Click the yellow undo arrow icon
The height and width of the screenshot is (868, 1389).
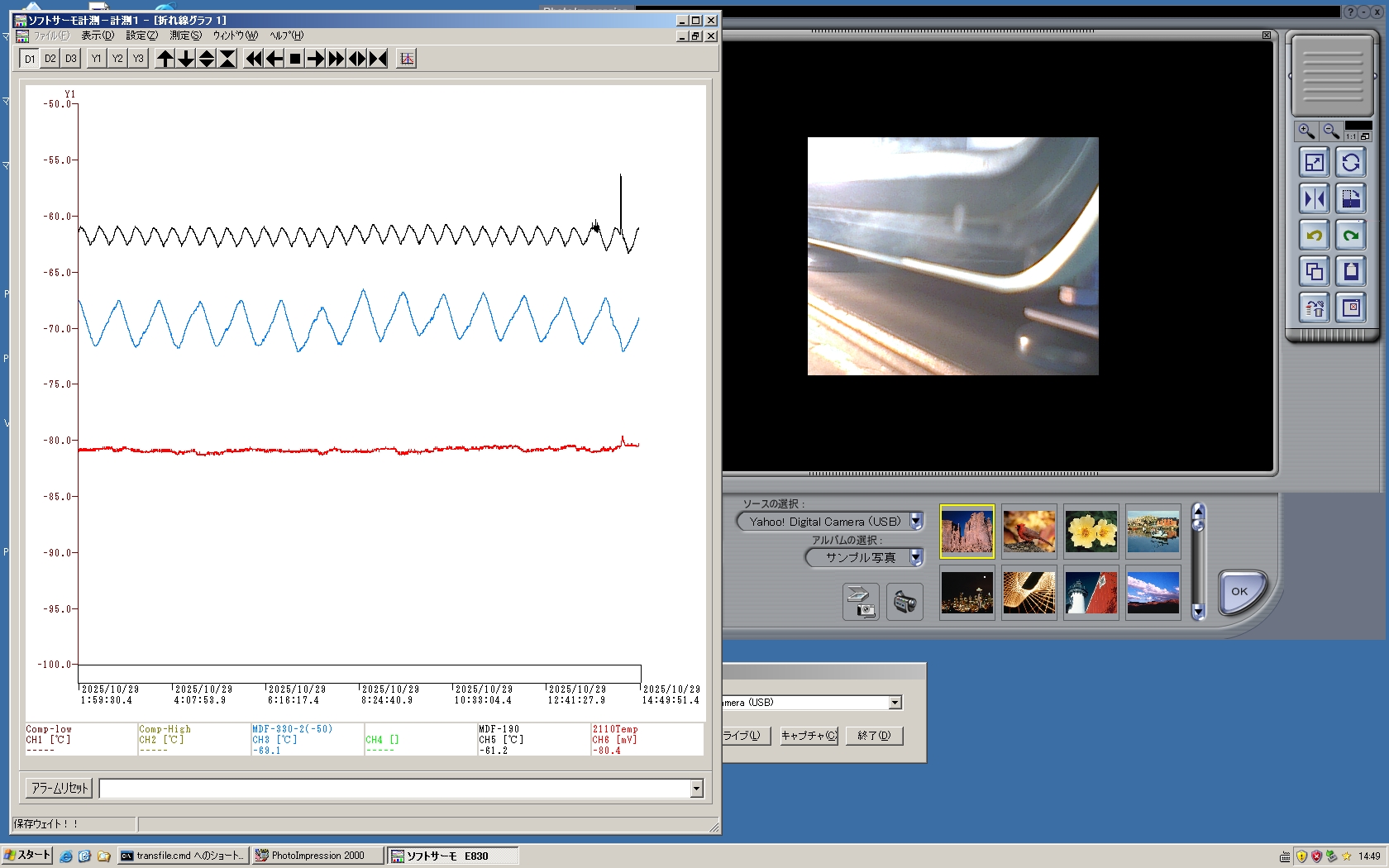[1314, 236]
